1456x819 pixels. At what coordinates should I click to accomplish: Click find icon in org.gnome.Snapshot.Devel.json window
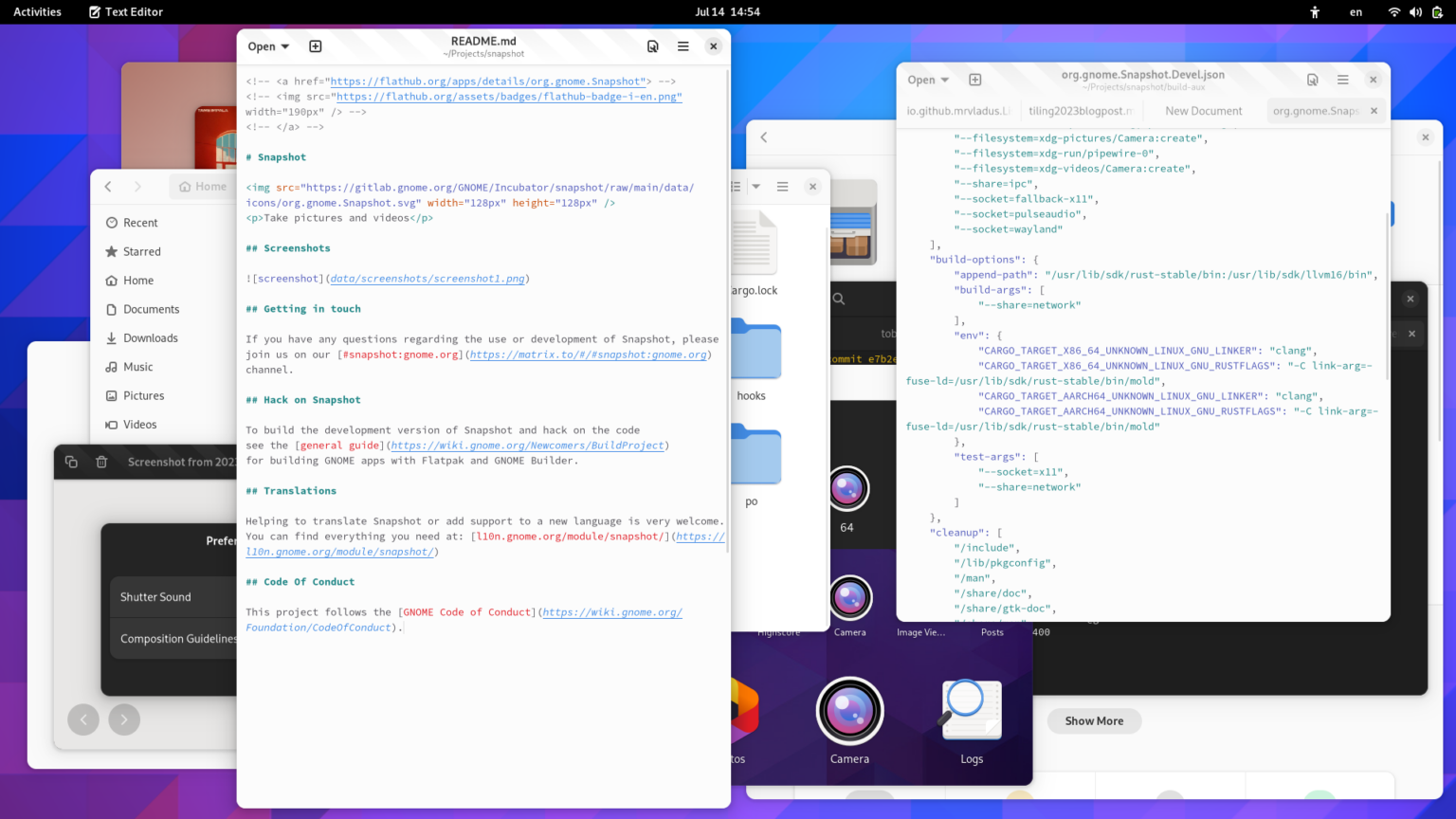point(1312,80)
